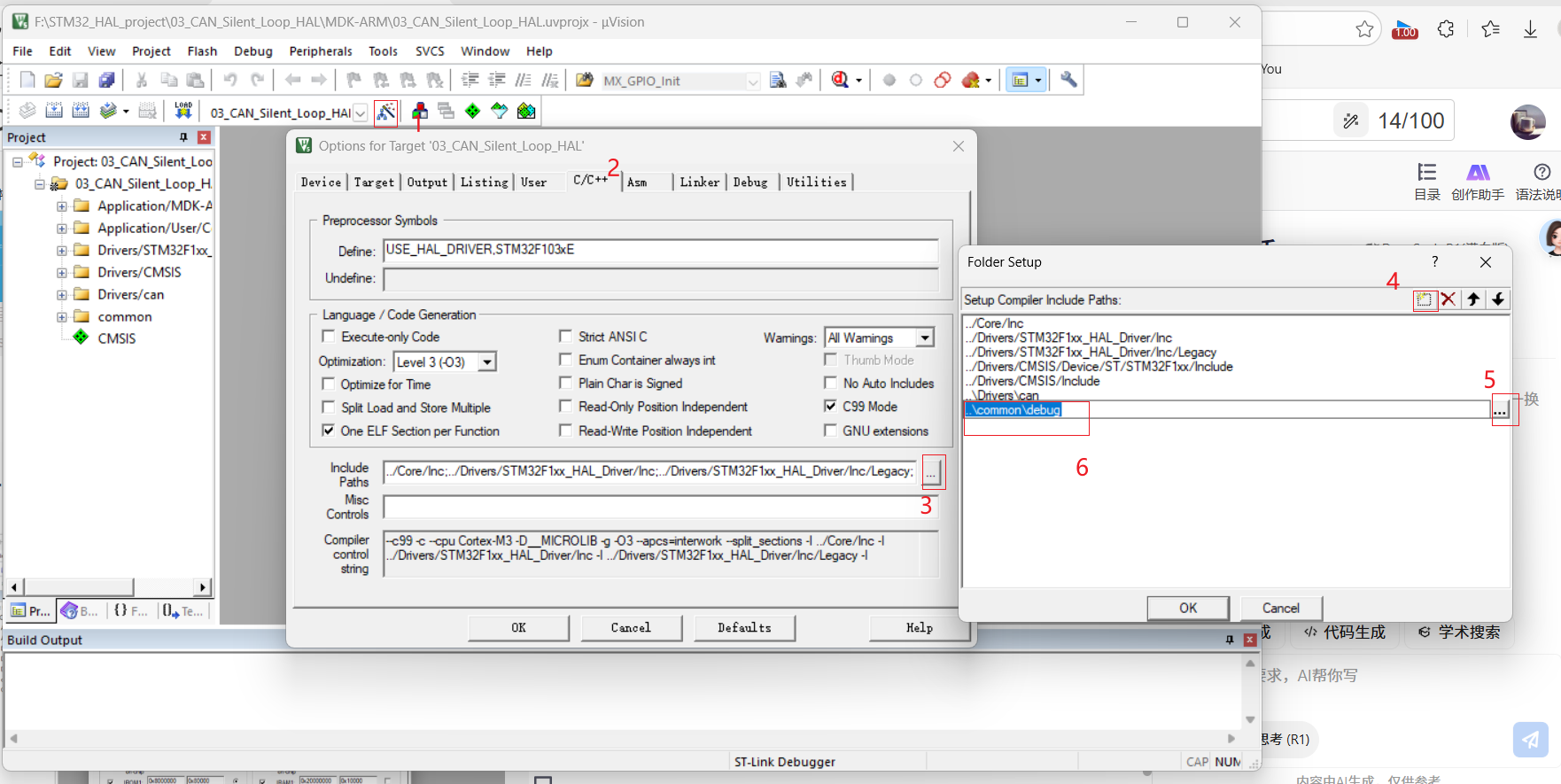
Task: Click Help button in Options dialog
Action: 920,627
